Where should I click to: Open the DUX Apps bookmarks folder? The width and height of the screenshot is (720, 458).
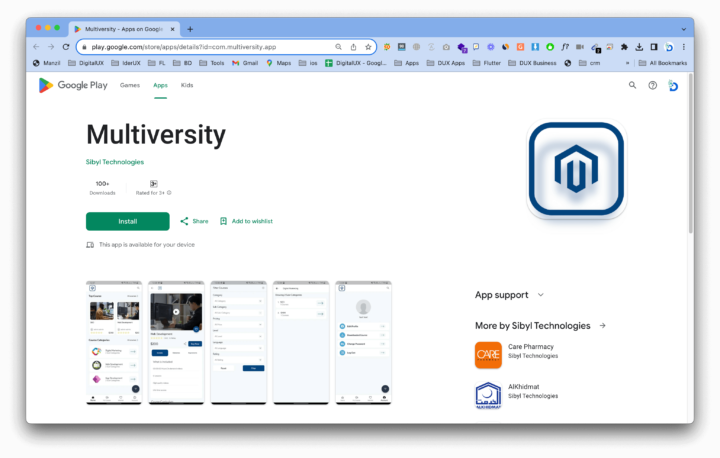click(x=446, y=63)
